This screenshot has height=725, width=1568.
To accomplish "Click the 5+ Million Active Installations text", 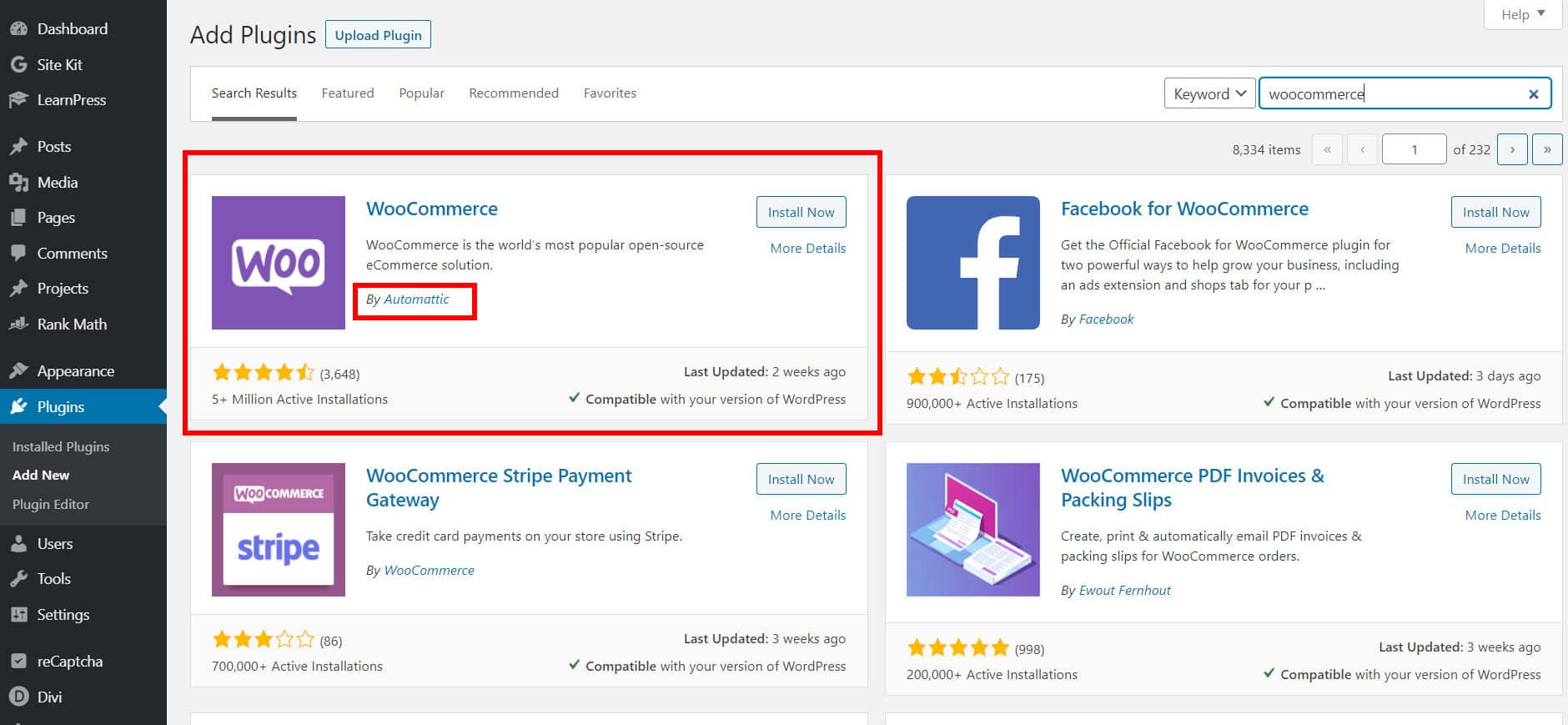I will (299, 400).
